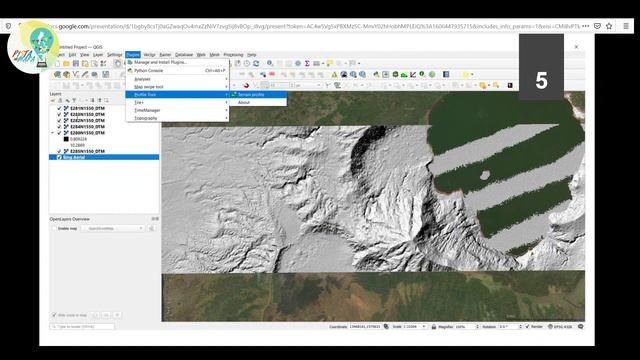Tick the Enable map checkbox in OpenLayers Overview
The image size is (640, 360).
[x=54, y=229]
